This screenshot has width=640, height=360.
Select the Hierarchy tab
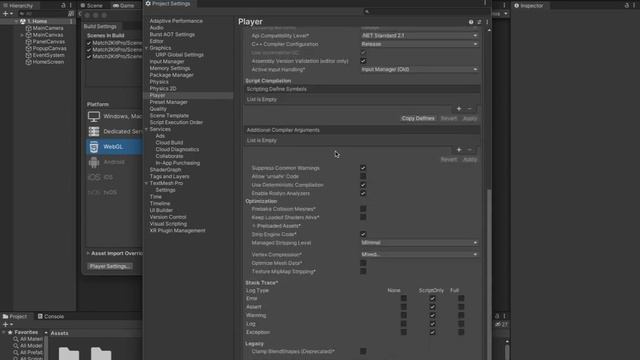click(18, 5)
